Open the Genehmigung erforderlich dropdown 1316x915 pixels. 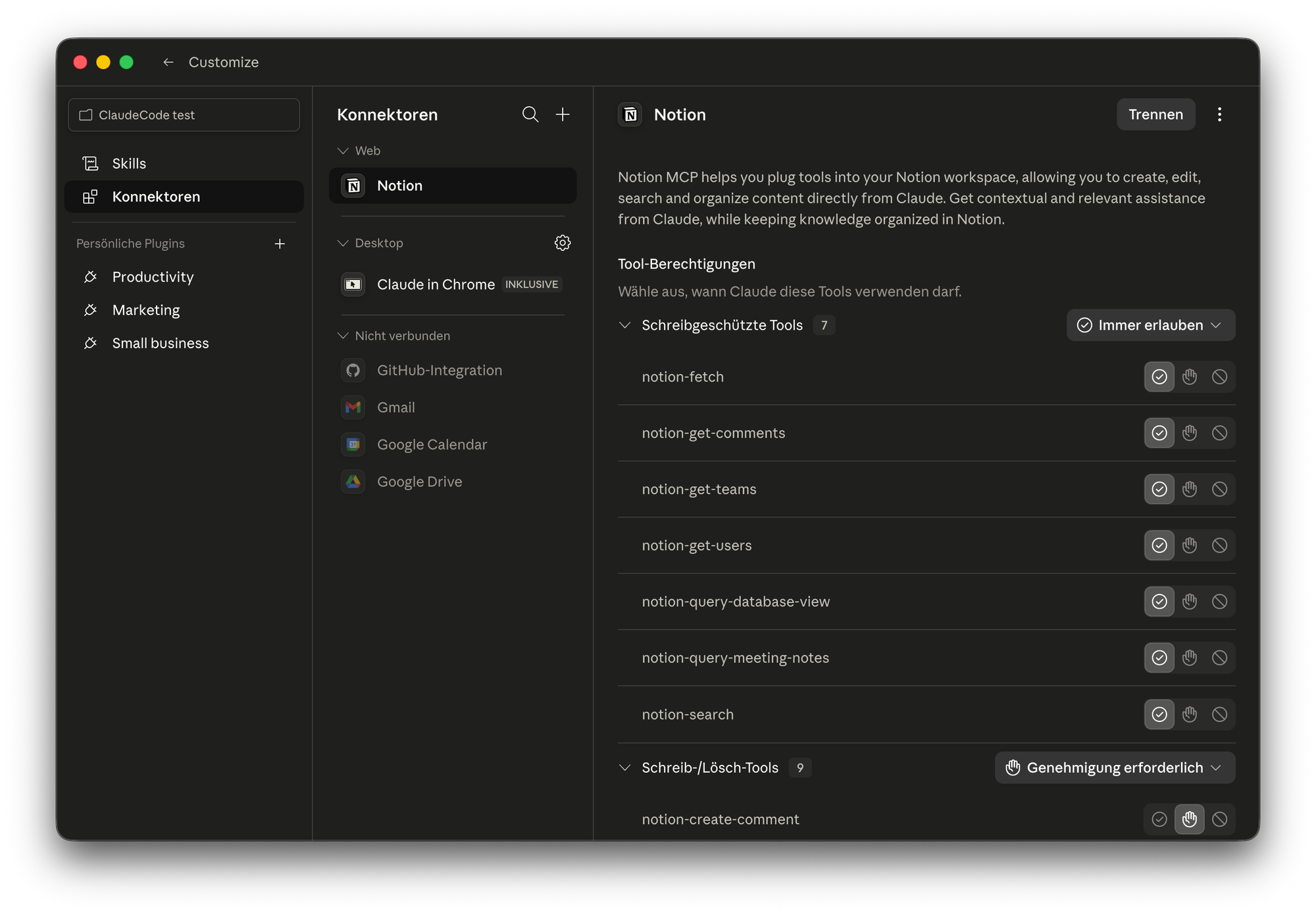pyautogui.click(x=1115, y=768)
